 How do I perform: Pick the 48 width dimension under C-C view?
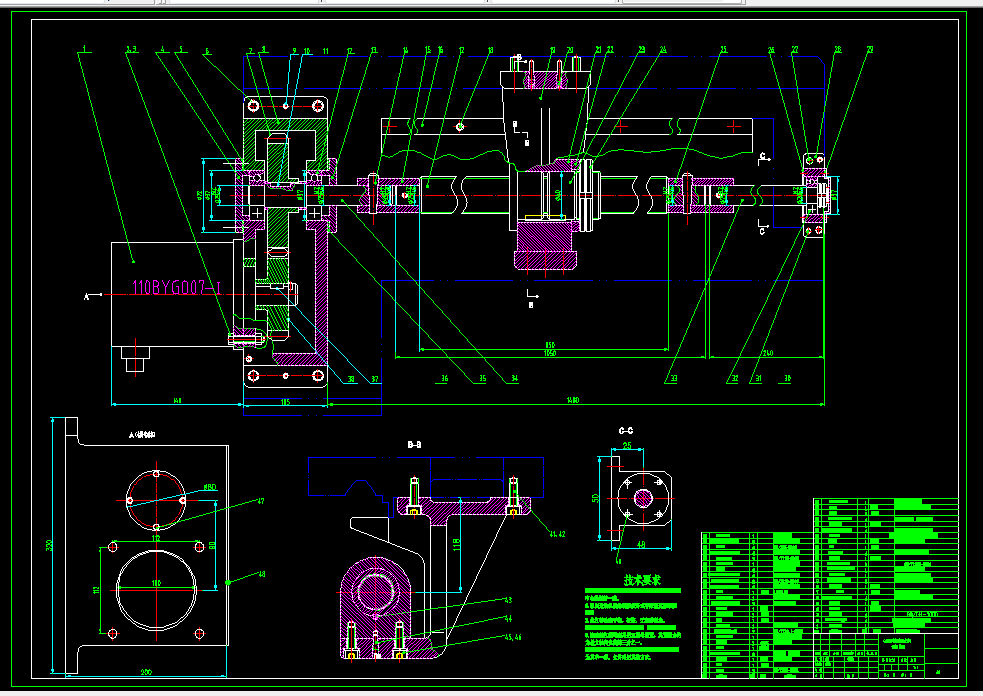(641, 544)
